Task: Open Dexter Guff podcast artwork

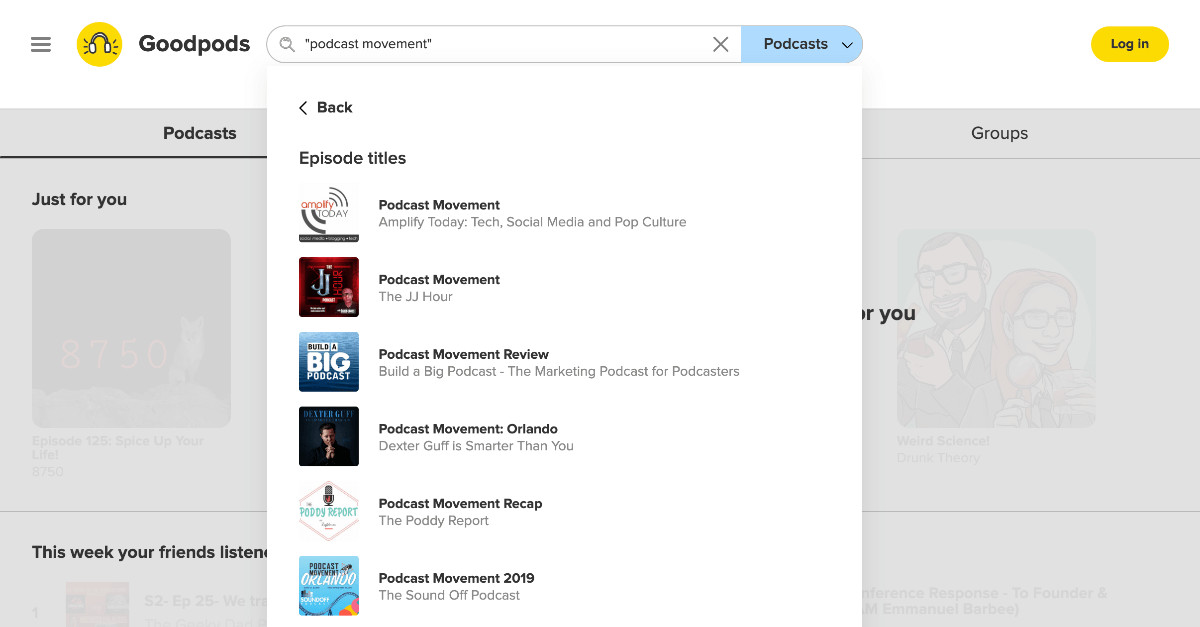Action: pos(328,436)
